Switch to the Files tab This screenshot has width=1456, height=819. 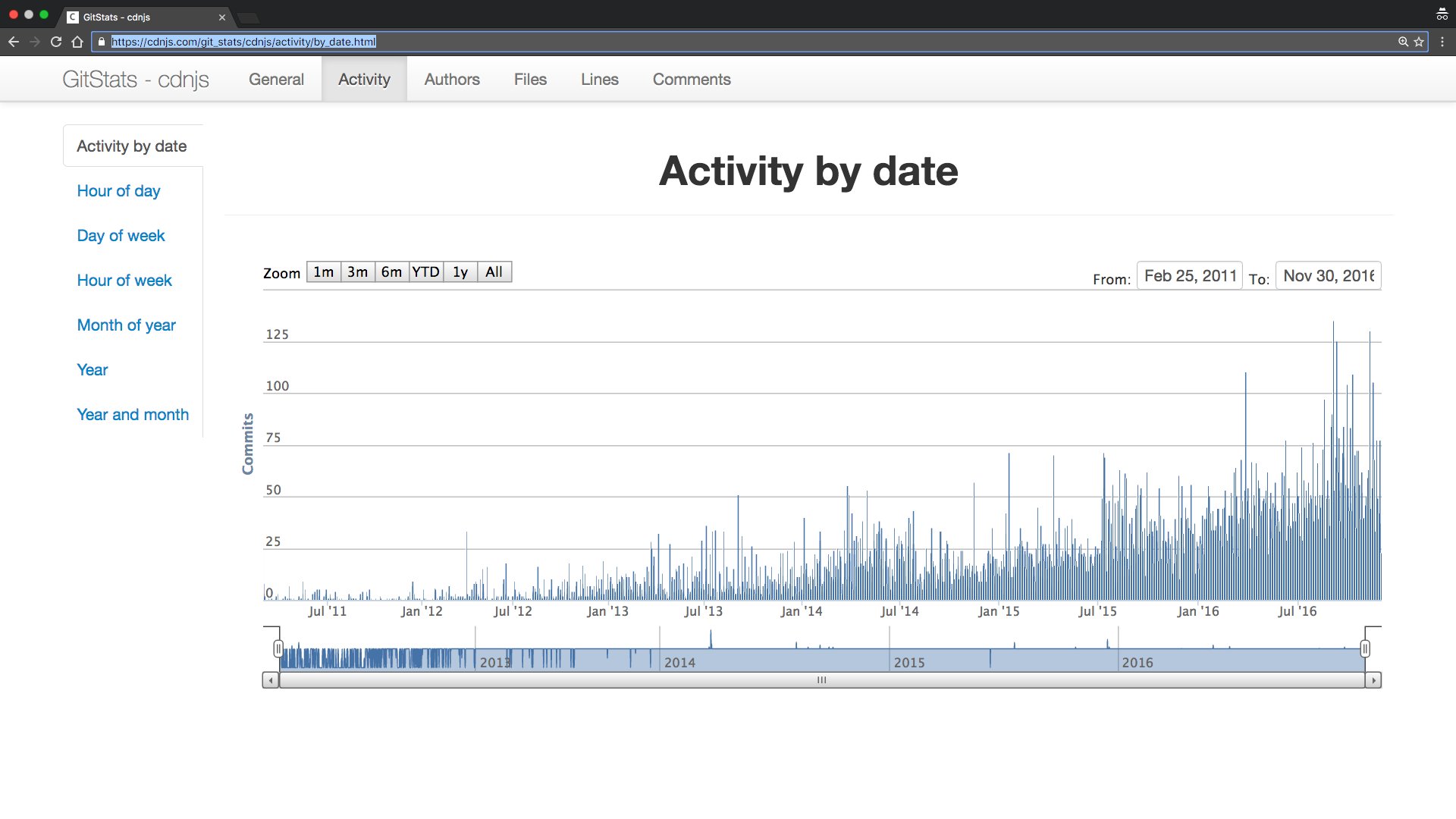[x=530, y=79]
